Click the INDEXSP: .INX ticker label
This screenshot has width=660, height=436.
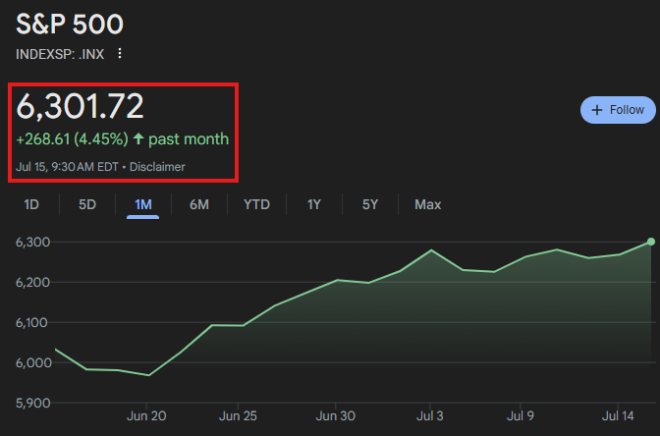(60, 54)
